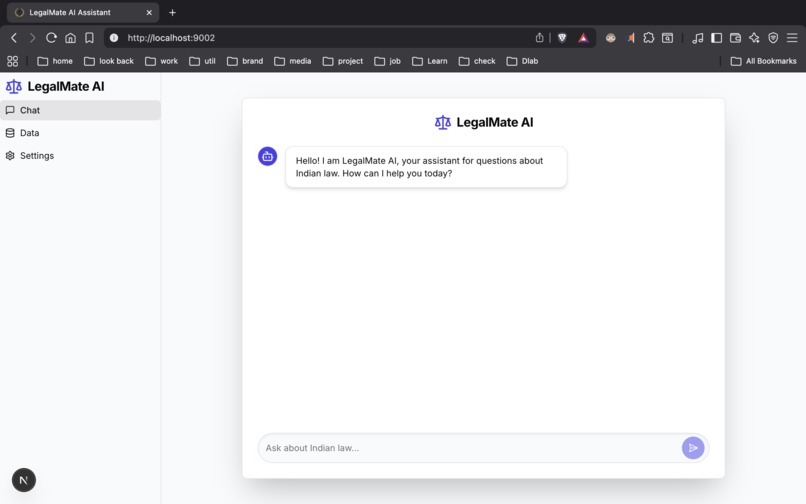This screenshot has width=806, height=504.
Task: Open the Learn bookmarks folder
Action: click(430, 61)
